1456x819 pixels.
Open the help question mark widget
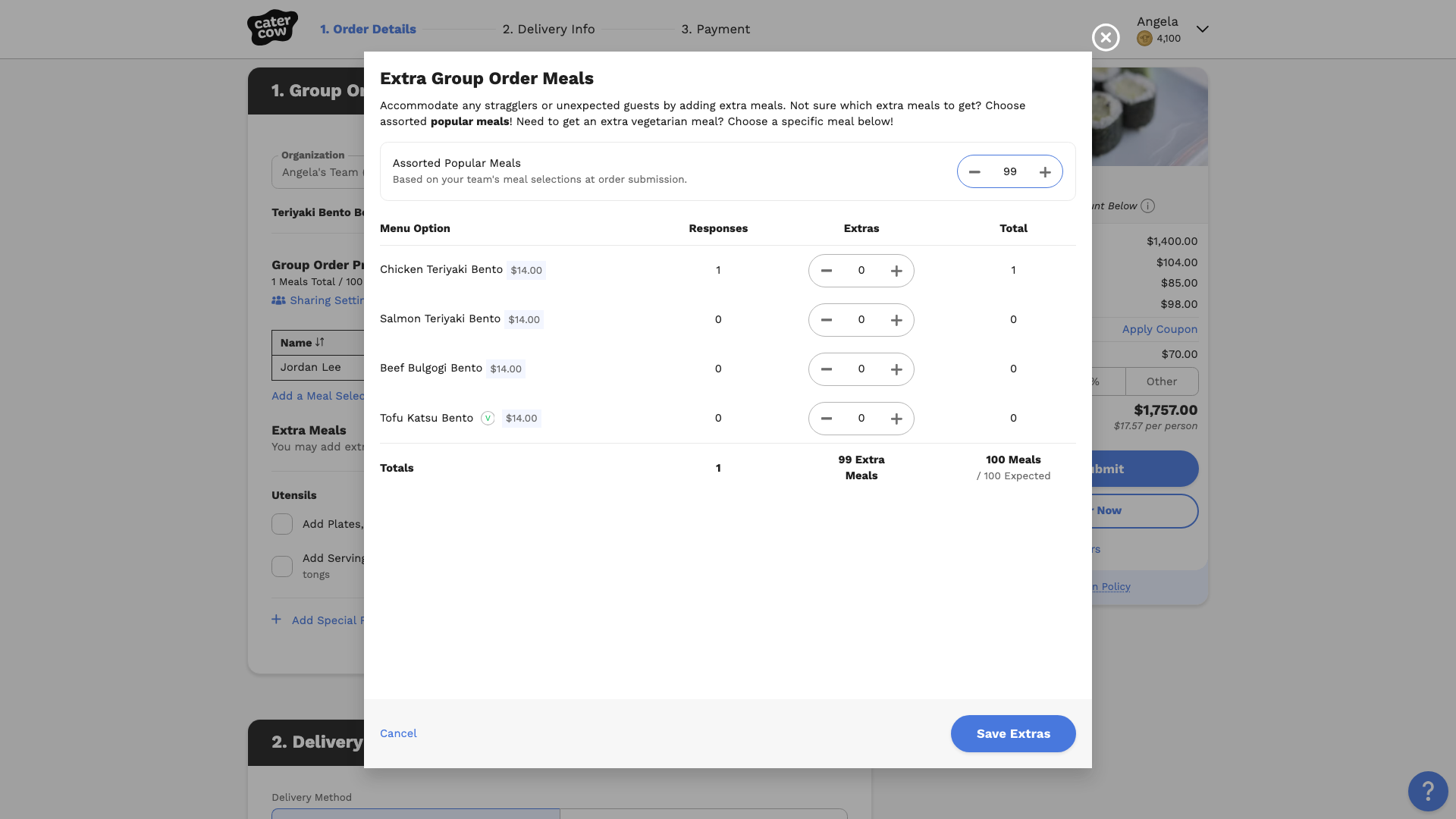(x=1428, y=792)
